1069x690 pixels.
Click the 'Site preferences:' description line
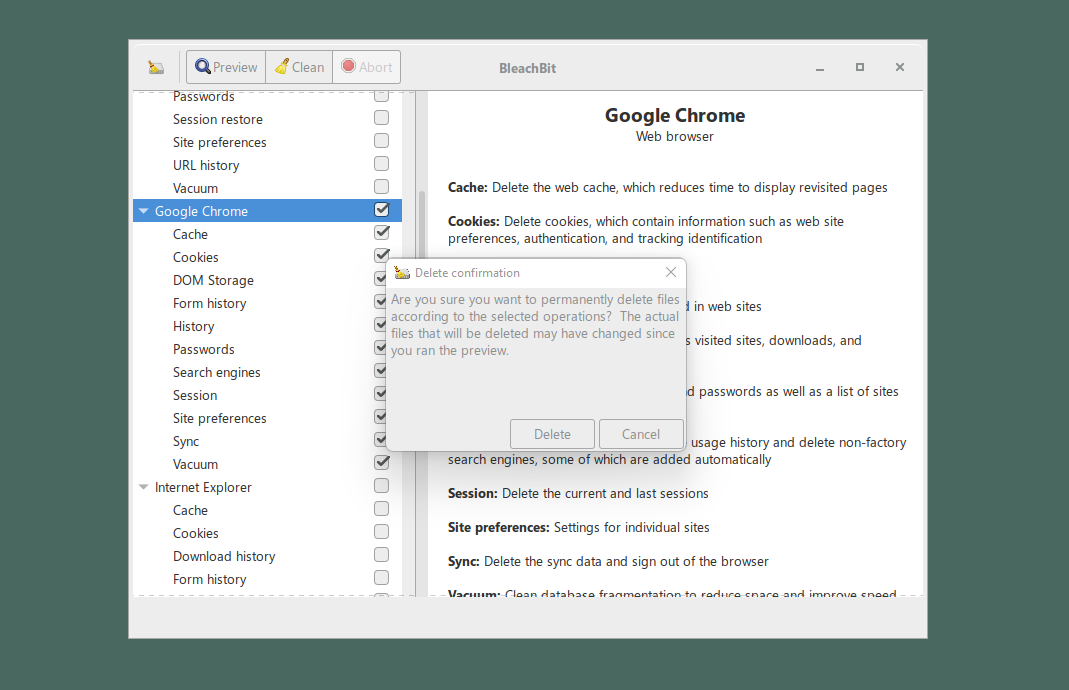pyautogui.click(x=579, y=527)
